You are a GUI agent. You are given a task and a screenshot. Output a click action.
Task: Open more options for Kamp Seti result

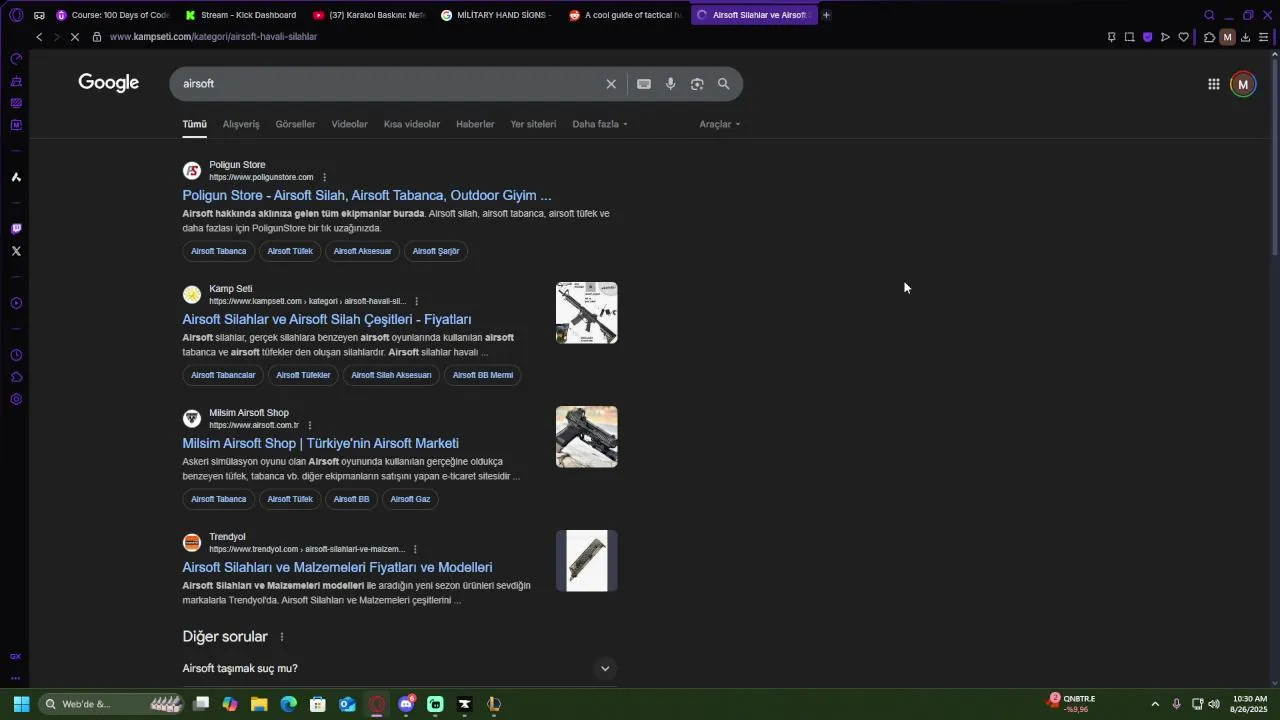(x=416, y=301)
